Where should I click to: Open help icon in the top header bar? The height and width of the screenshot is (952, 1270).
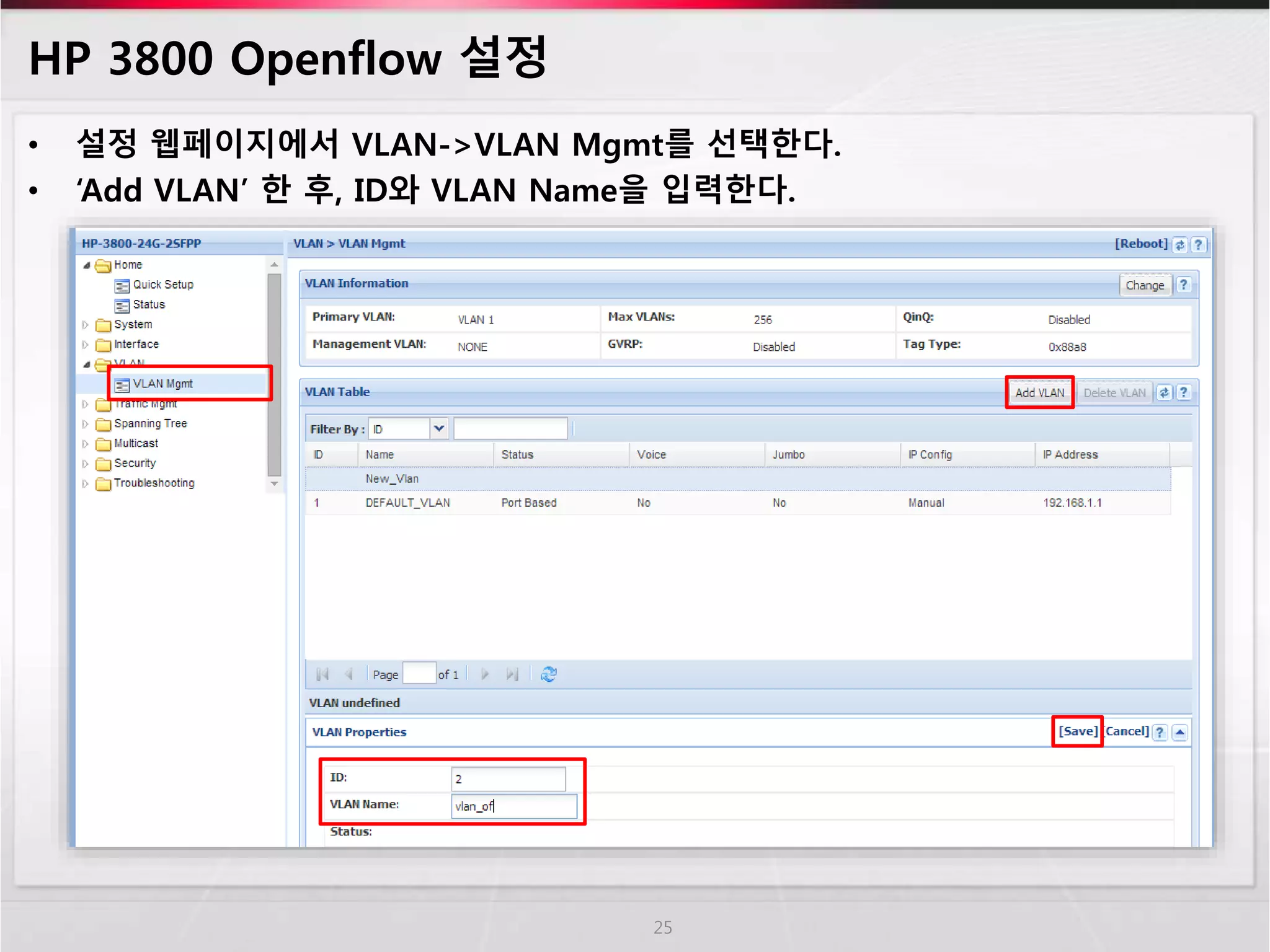point(1198,245)
